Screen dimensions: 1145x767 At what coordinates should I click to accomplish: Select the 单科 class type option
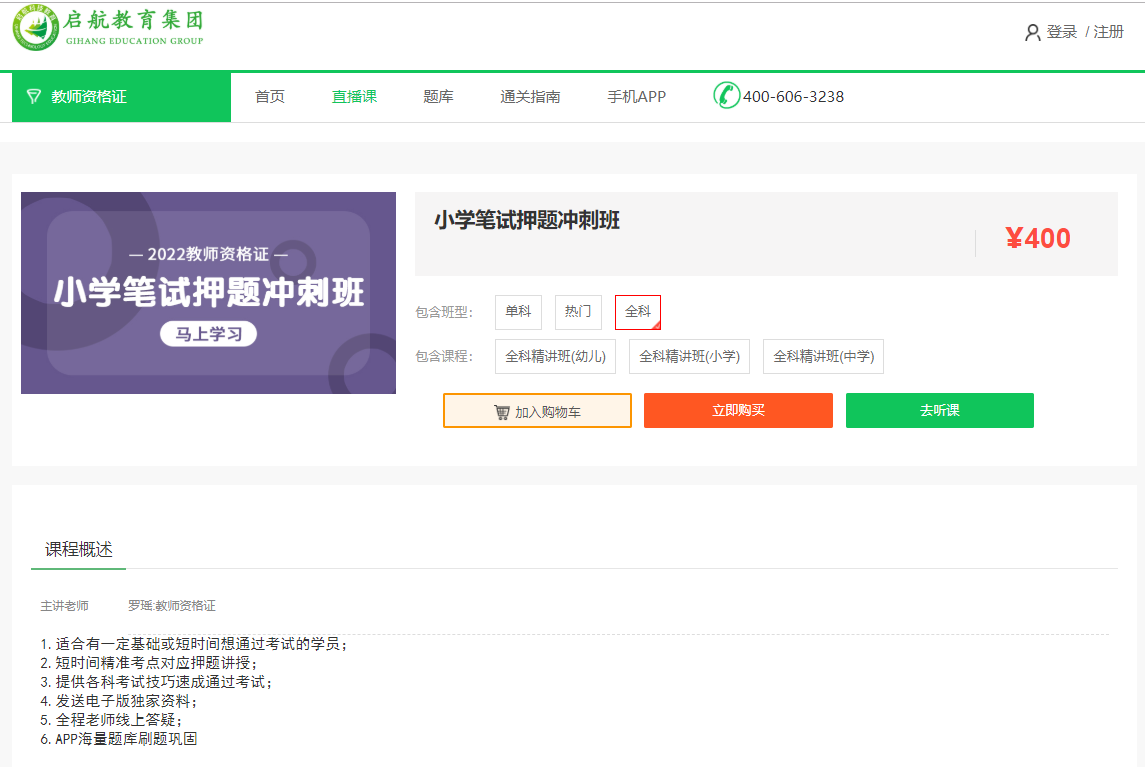coord(518,312)
